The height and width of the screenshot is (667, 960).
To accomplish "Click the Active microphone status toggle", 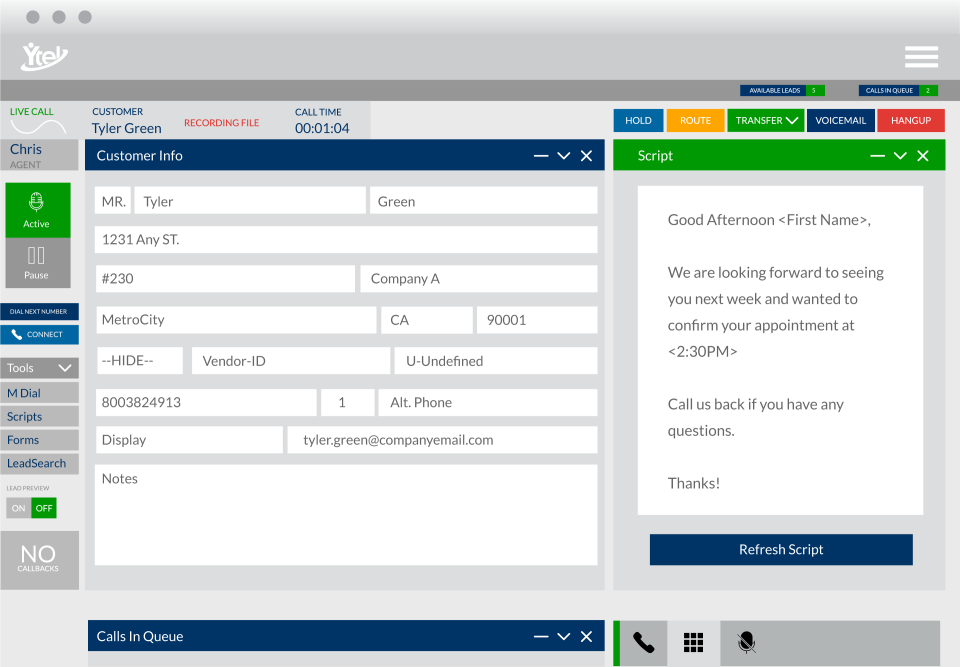I will coord(38,210).
